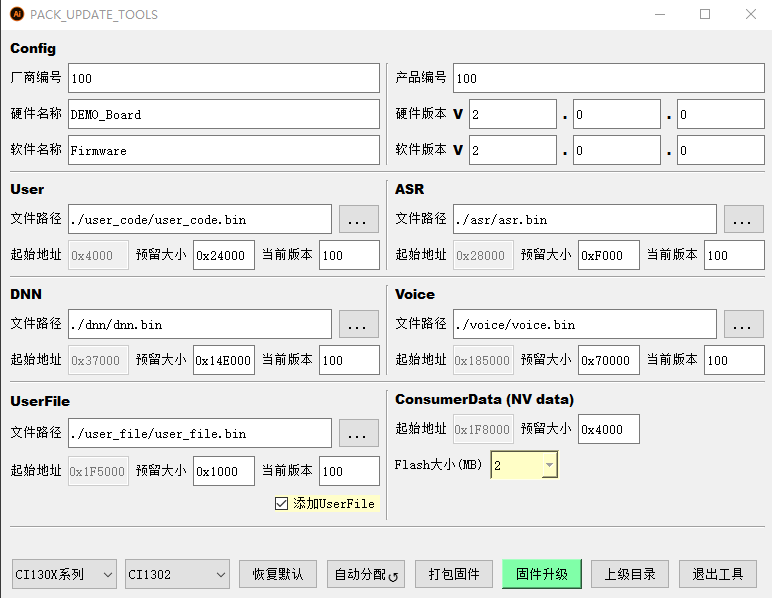Screen dimensions: 772x598
Task: Maximize the PACK_UPDATE_TOOLS window
Action: point(705,15)
